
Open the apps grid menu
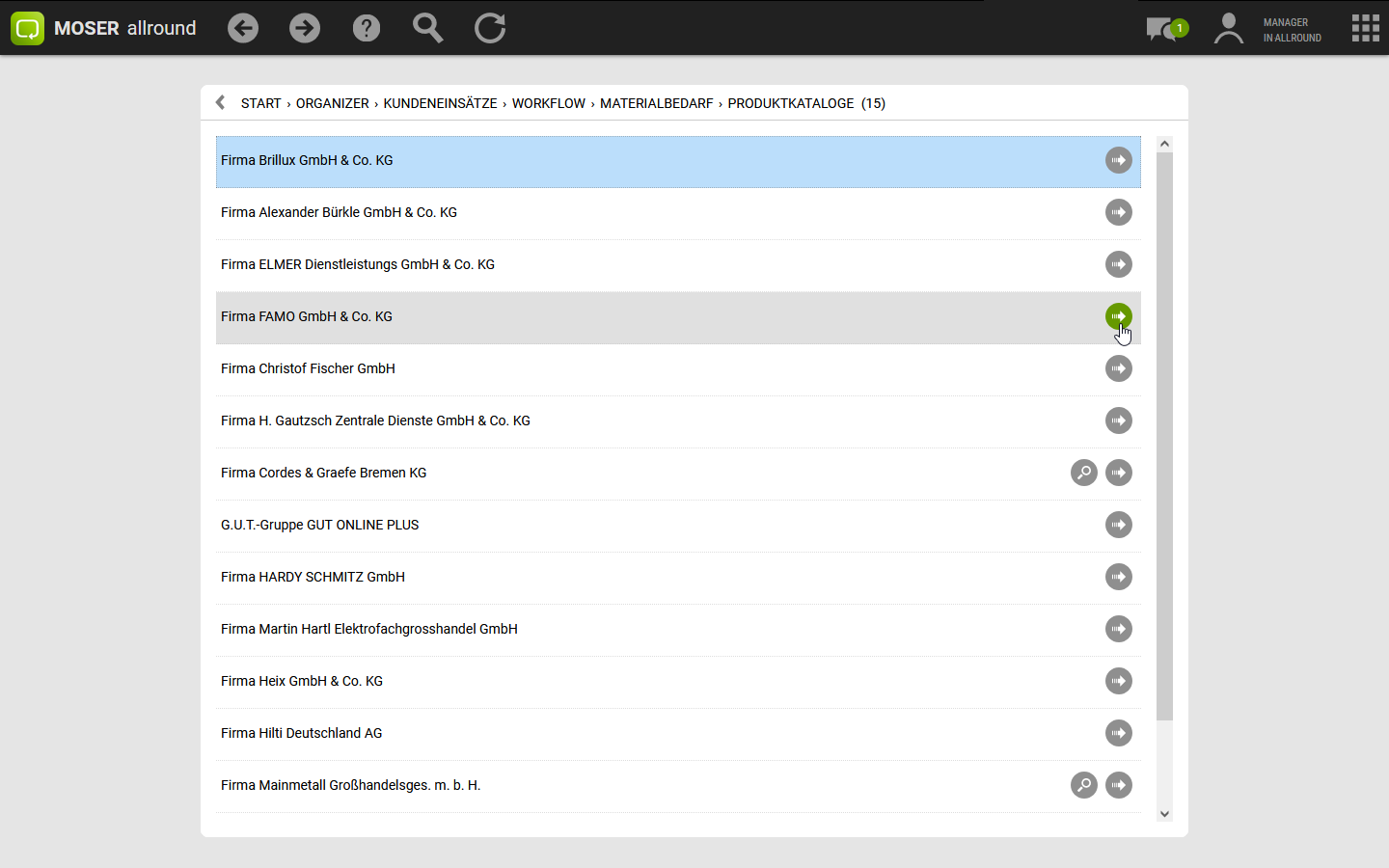1365,28
